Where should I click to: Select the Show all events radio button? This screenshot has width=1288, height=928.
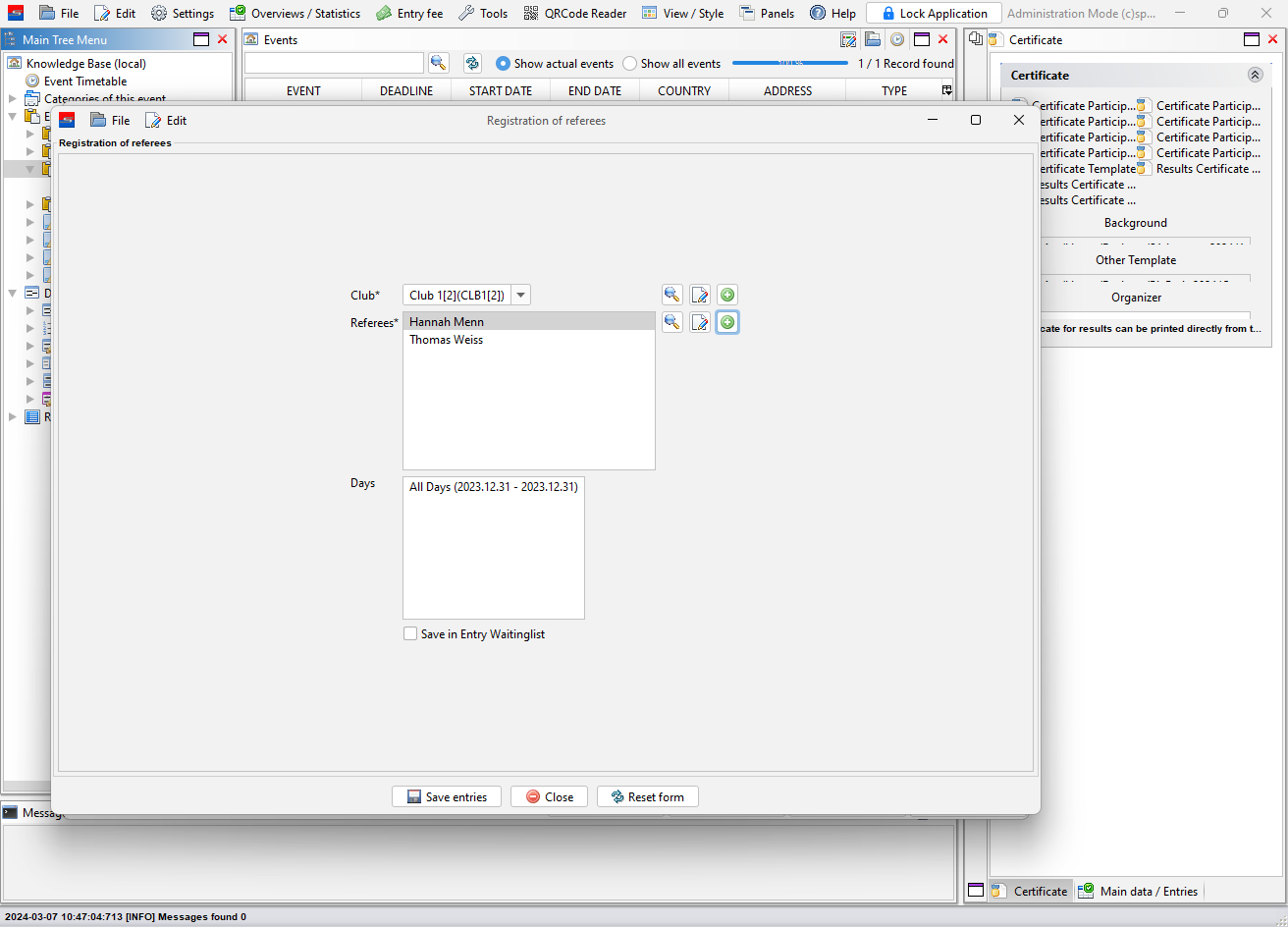(x=630, y=63)
